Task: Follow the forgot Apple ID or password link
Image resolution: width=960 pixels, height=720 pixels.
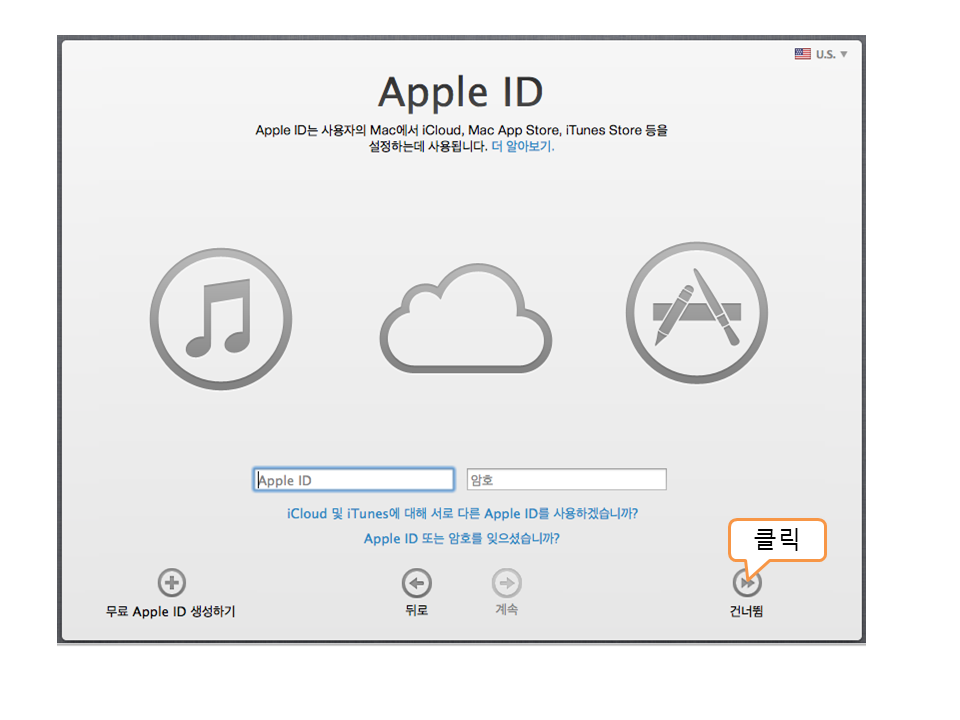Action: pyautogui.click(x=462, y=538)
